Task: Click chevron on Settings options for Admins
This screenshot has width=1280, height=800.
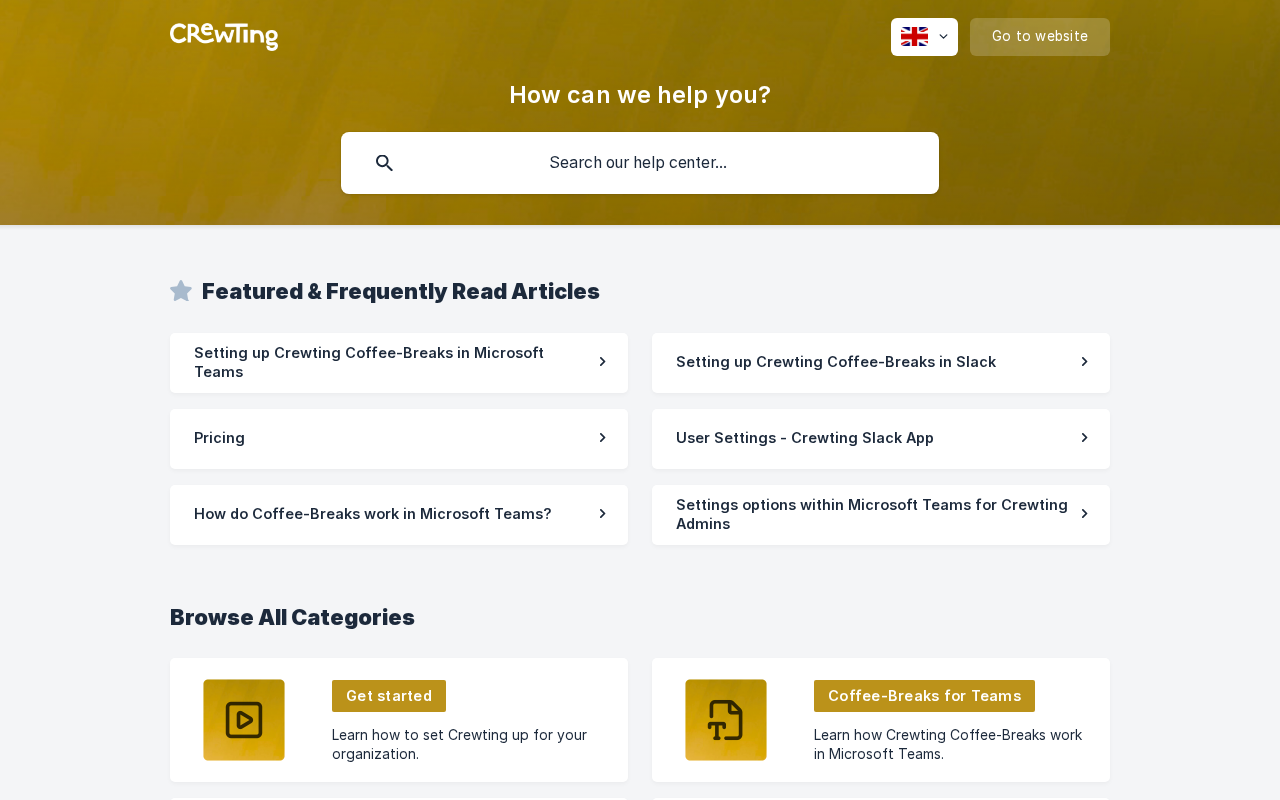Action: pyautogui.click(x=1084, y=514)
